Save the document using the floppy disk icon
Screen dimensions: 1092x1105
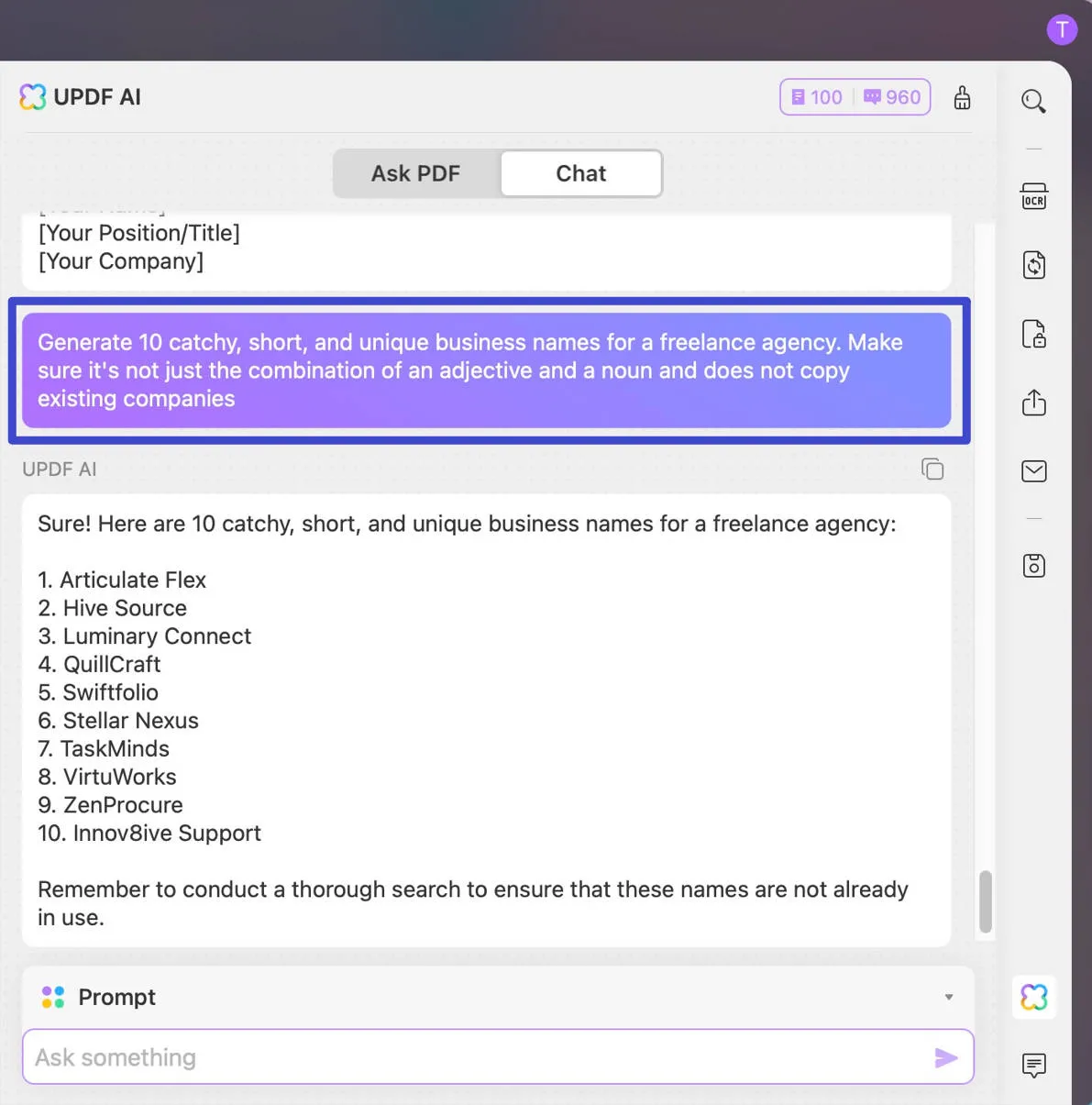tap(1033, 566)
